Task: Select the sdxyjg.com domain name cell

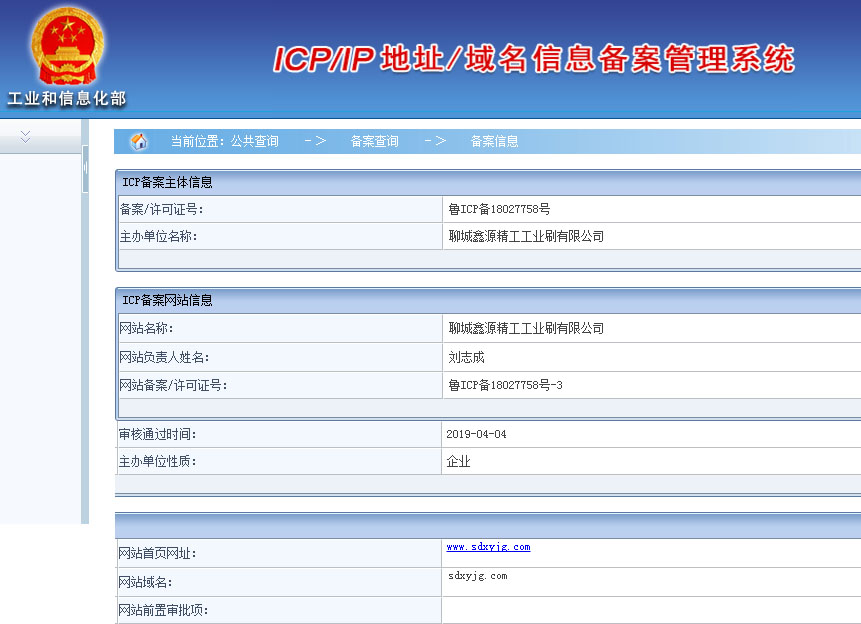Action: pos(477,575)
